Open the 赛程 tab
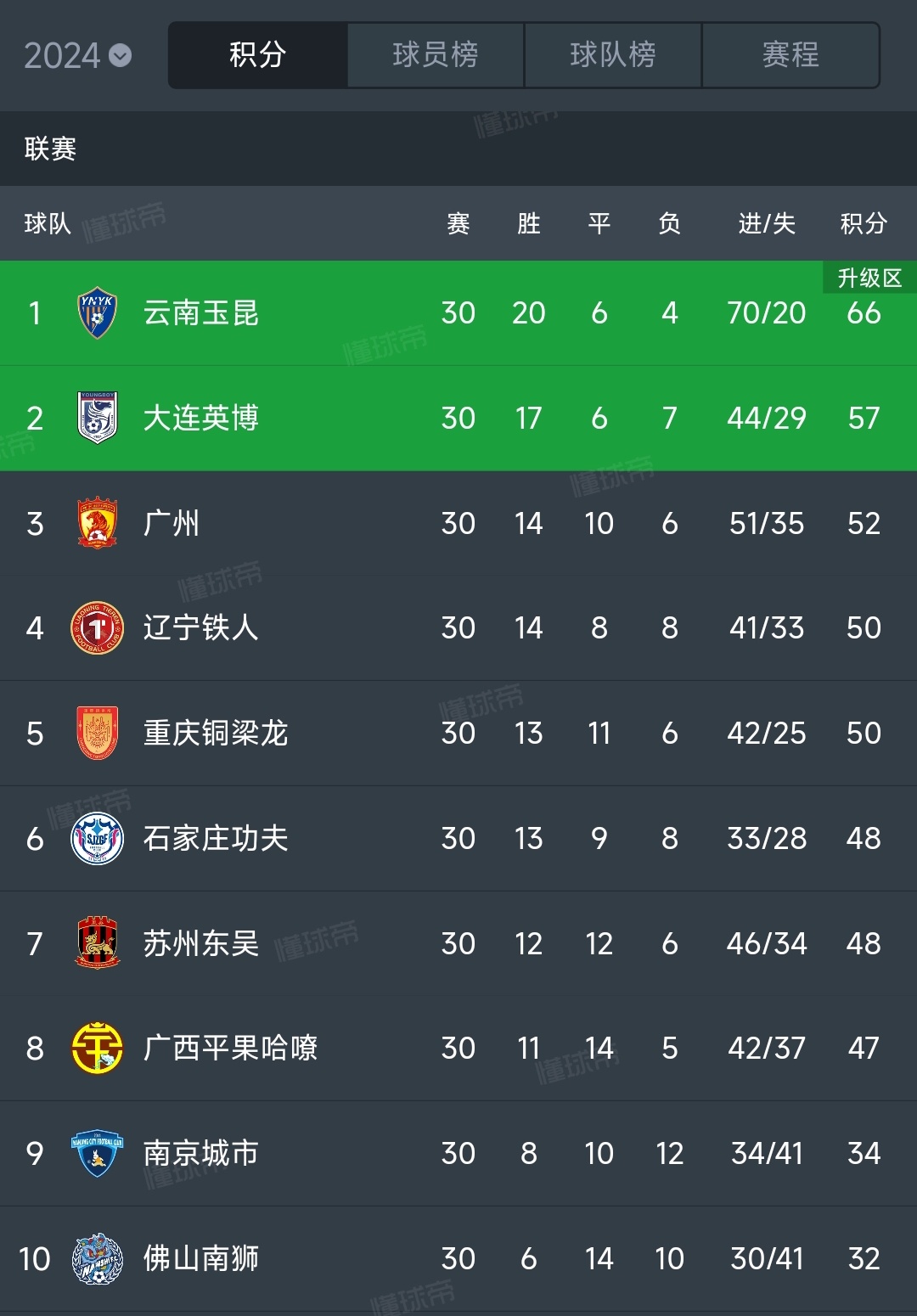Image resolution: width=917 pixels, height=1316 pixels. tap(790, 55)
